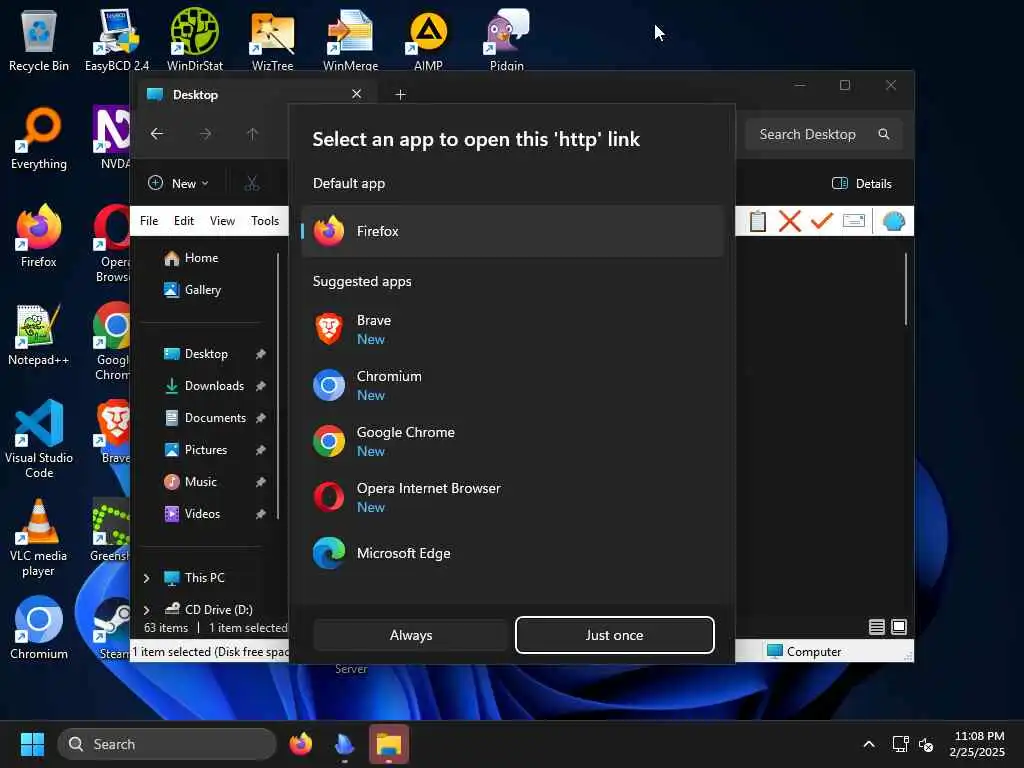Expand CD Drive (D:) tree node
Image resolution: width=1024 pixels, height=768 pixels.
tap(146, 610)
